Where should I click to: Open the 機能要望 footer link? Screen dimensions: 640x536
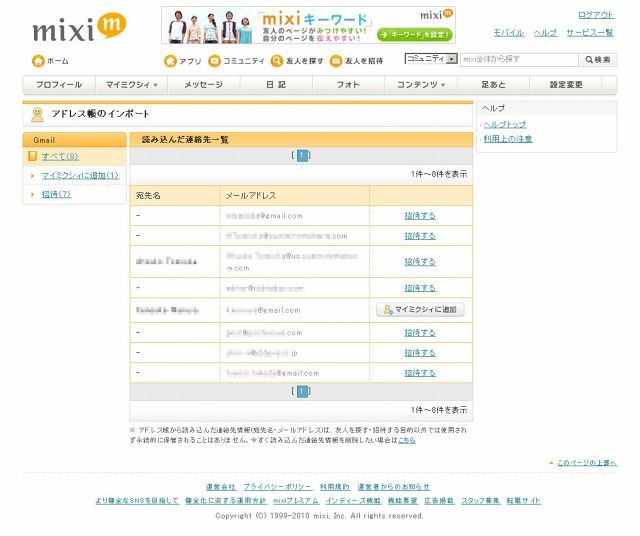tap(402, 501)
